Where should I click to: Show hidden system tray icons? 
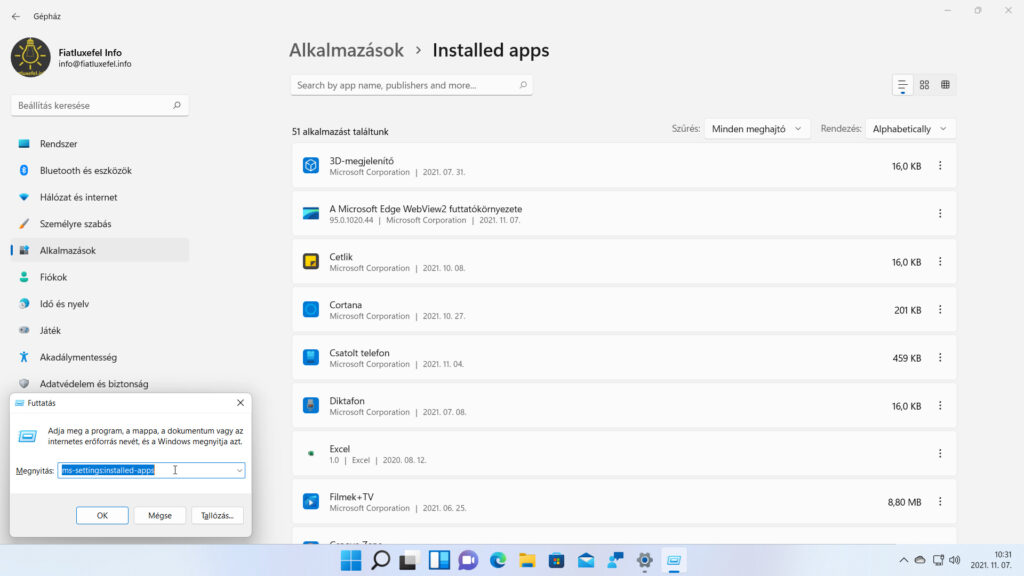pyautogui.click(x=903, y=560)
